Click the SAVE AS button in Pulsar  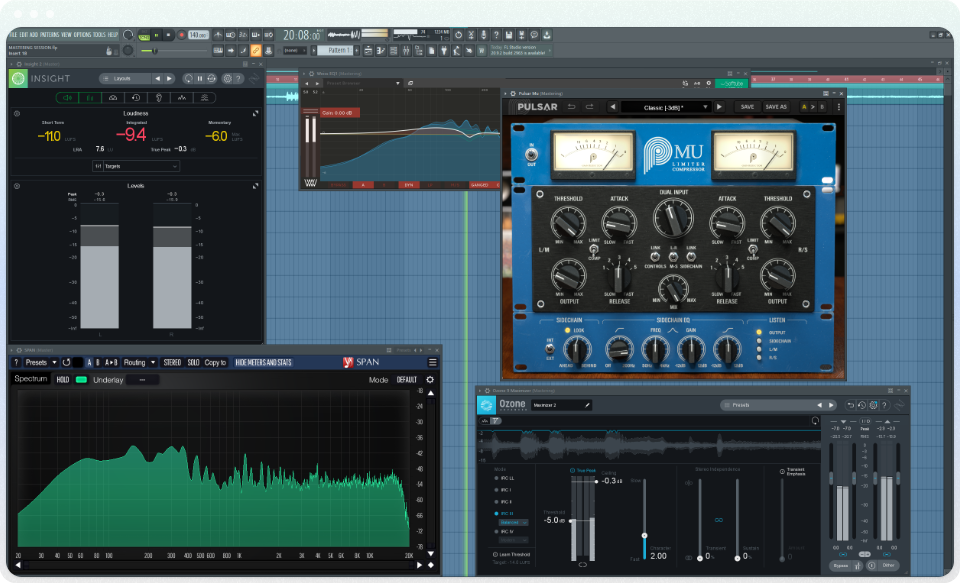click(x=776, y=106)
